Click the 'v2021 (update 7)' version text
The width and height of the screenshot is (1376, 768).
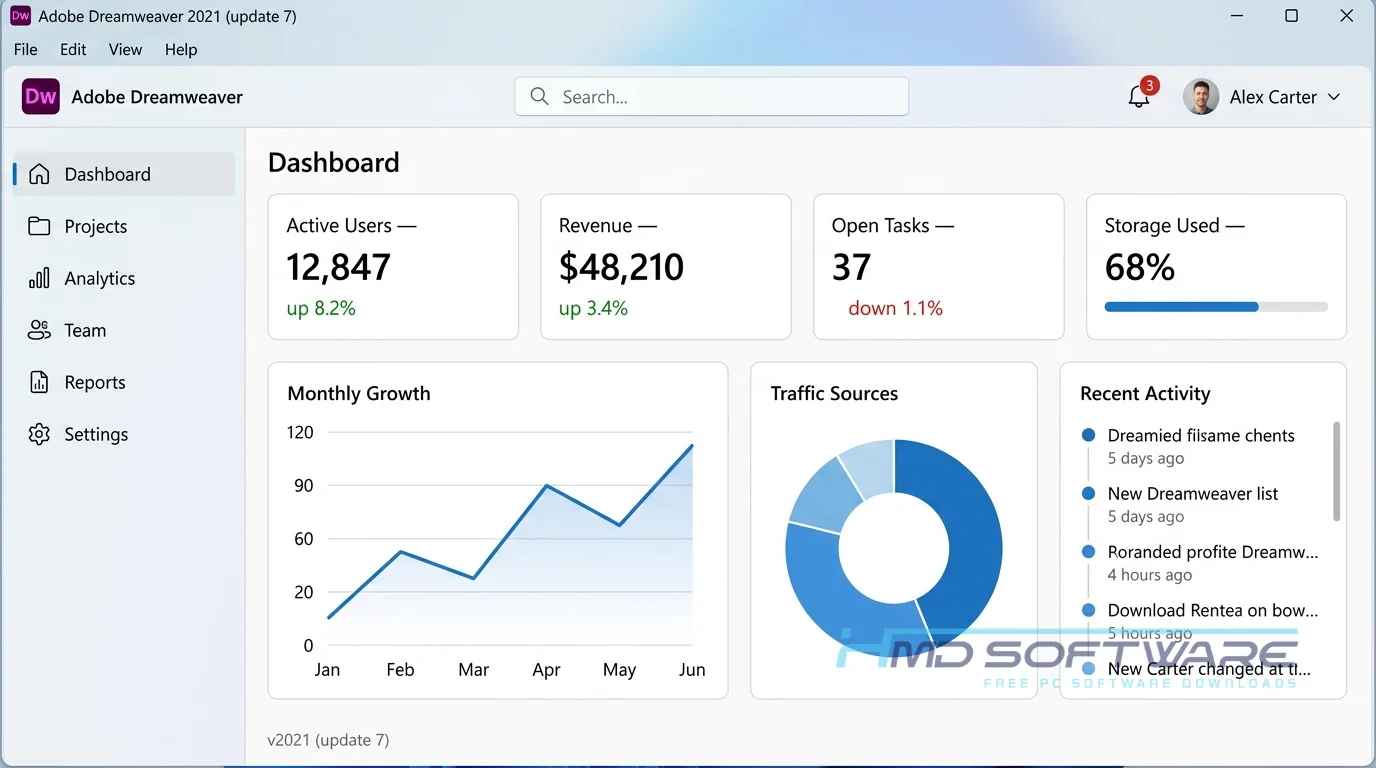pyautogui.click(x=328, y=740)
